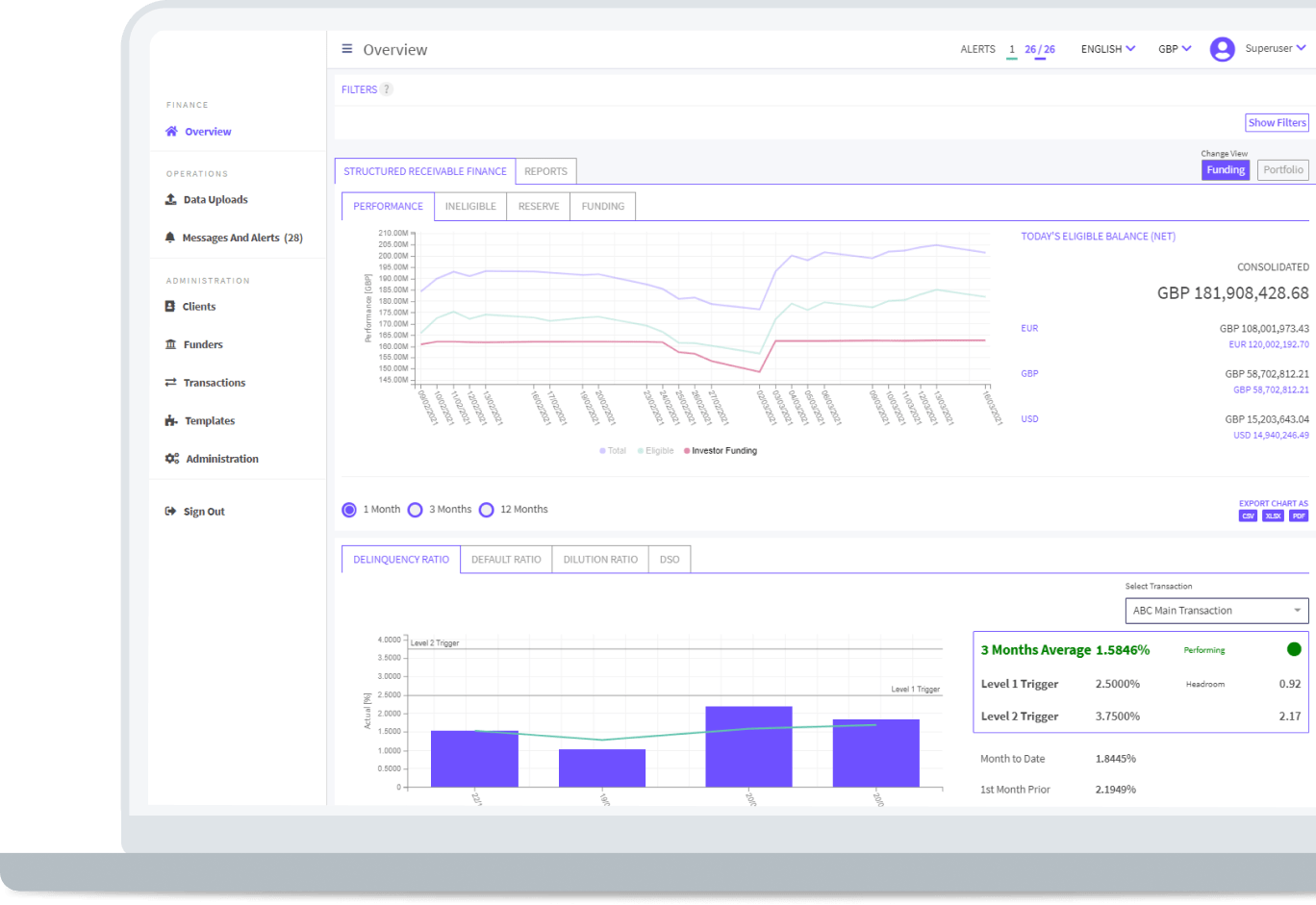The image size is (1316, 905).
Task: Click the Data Uploads upload icon
Action: point(171,200)
